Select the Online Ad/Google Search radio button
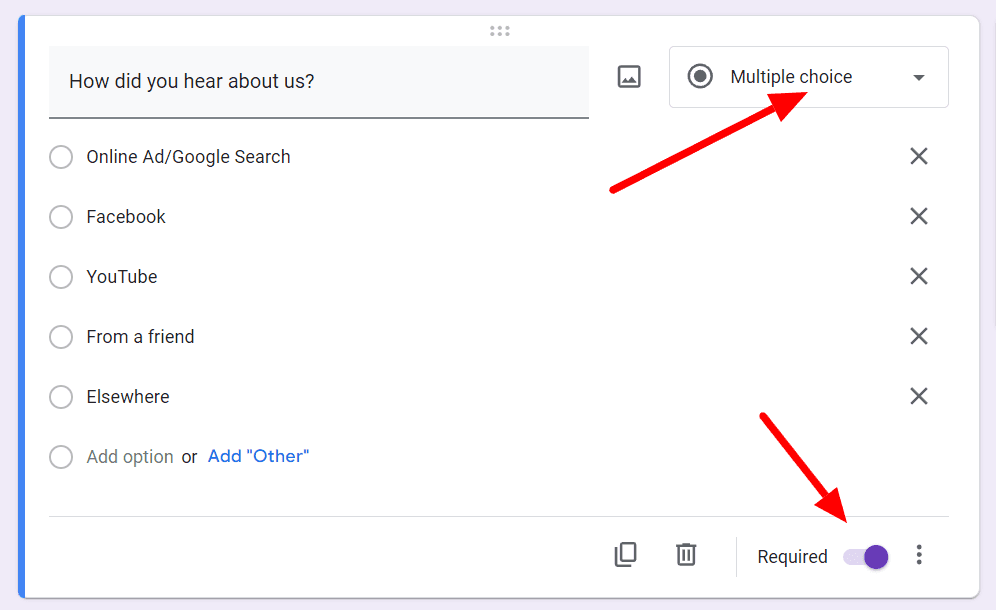Image resolution: width=996 pixels, height=610 pixels. coord(61,157)
